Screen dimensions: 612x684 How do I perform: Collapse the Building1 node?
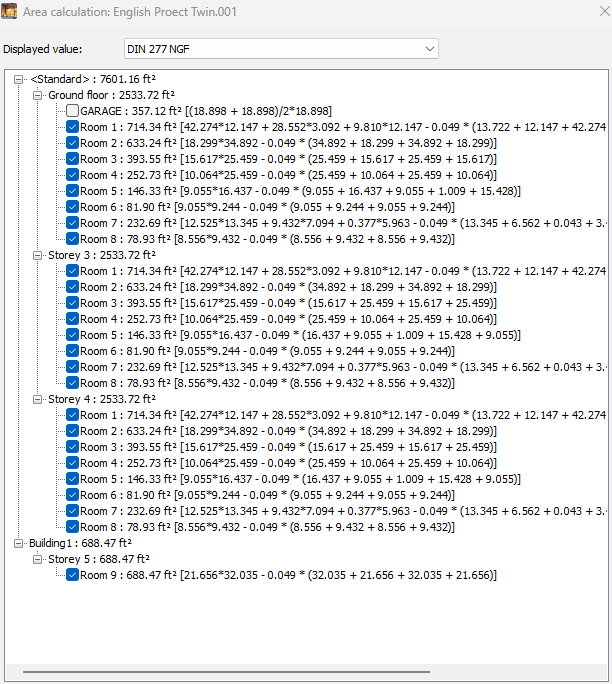point(22,543)
